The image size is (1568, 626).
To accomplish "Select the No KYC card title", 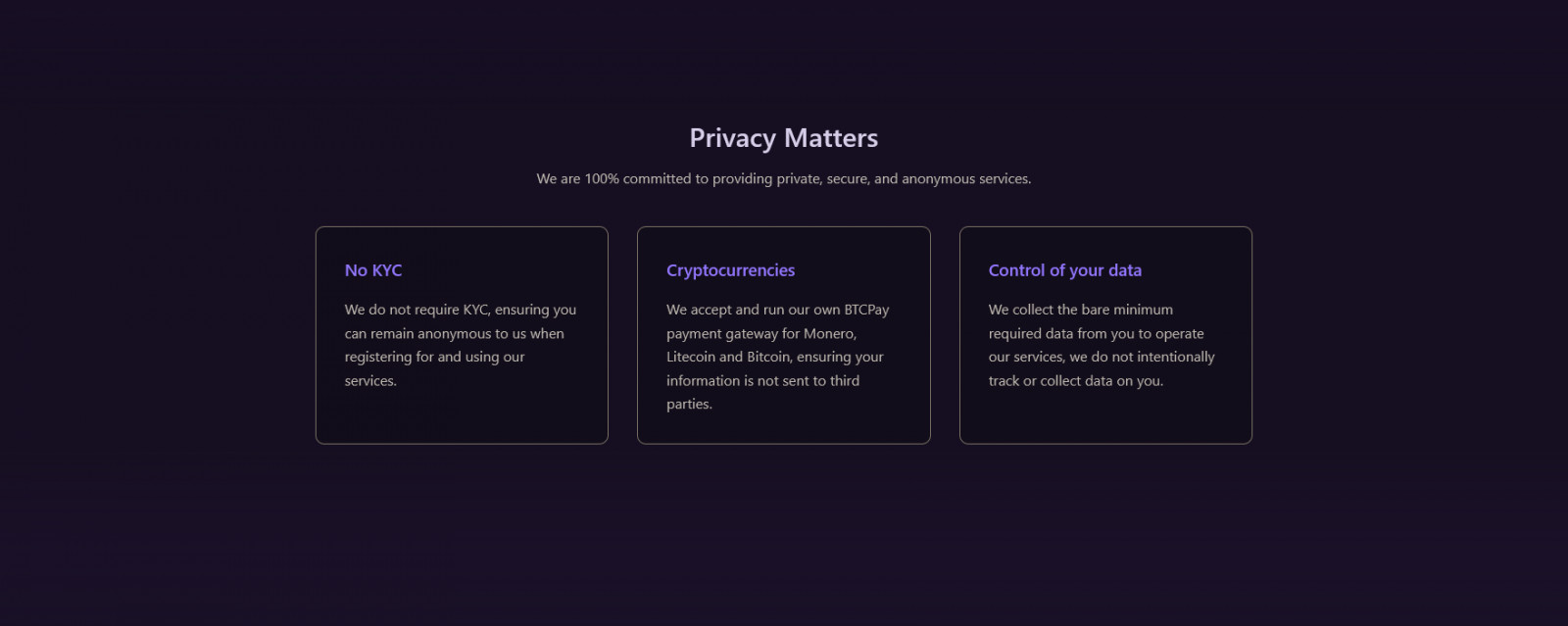I will pyautogui.click(x=372, y=270).
